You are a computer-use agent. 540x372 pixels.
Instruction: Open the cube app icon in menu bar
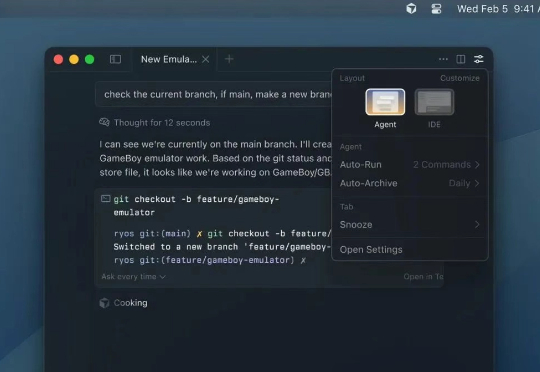[x=411, y=9]
